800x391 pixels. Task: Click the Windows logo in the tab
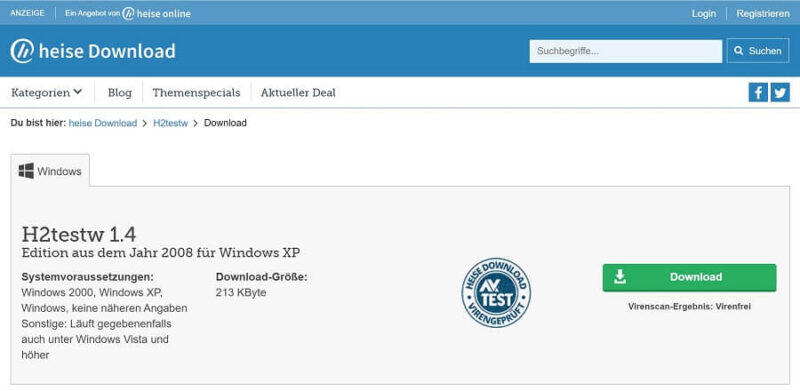[x=26, y=171]
